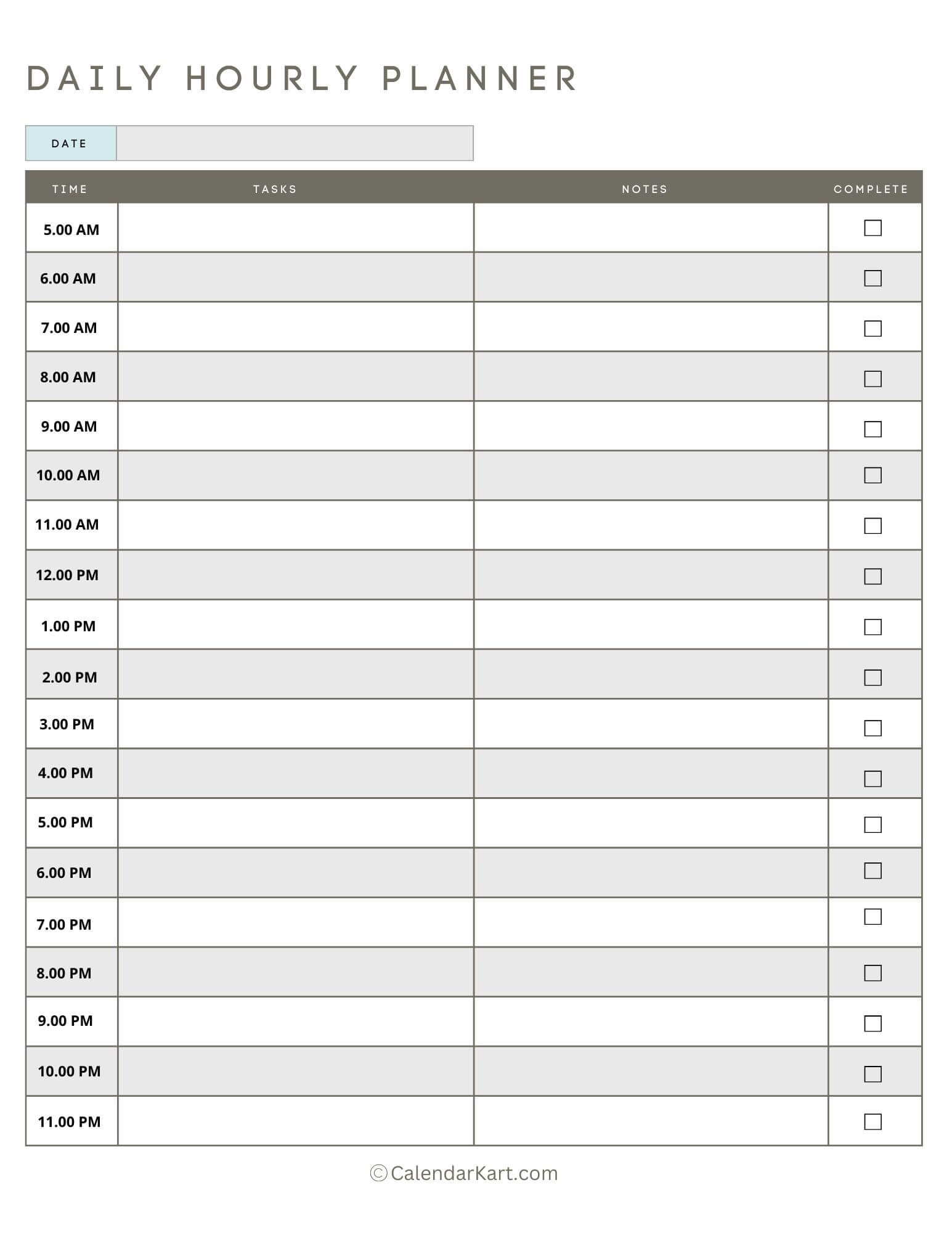Click the 1.00 PM notes cell
The image size is (952, 1233).
(x=651, y=625)
